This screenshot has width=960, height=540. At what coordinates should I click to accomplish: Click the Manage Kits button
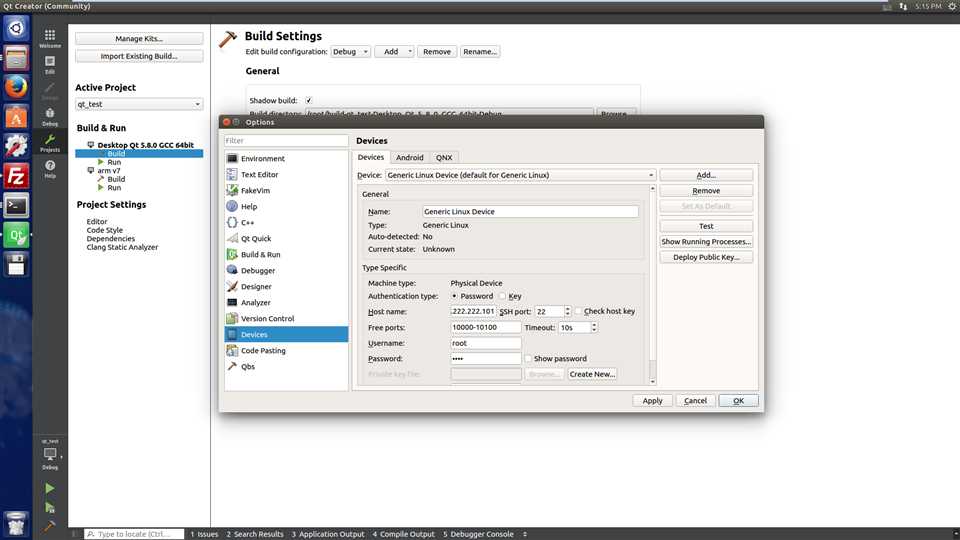click(x=139, y=39)
